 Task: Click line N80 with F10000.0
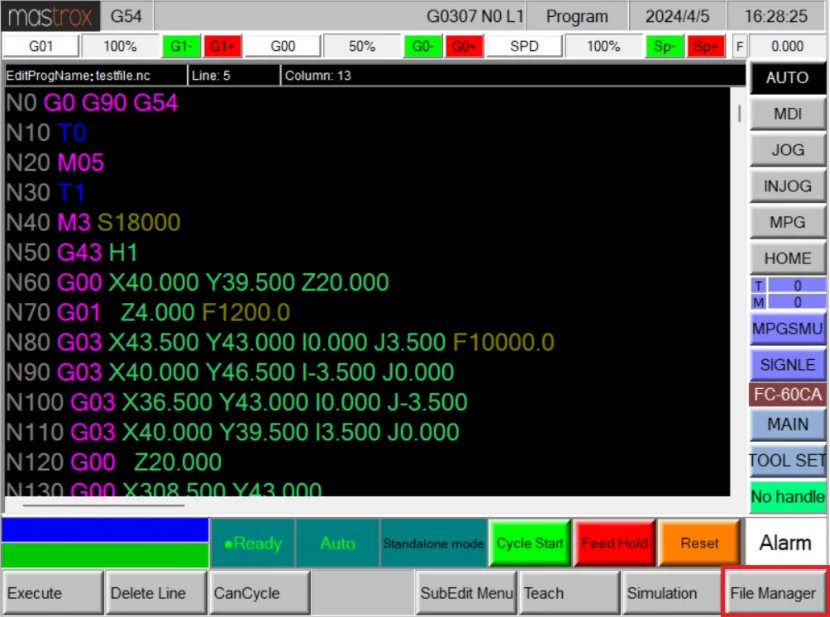[280, 342]
